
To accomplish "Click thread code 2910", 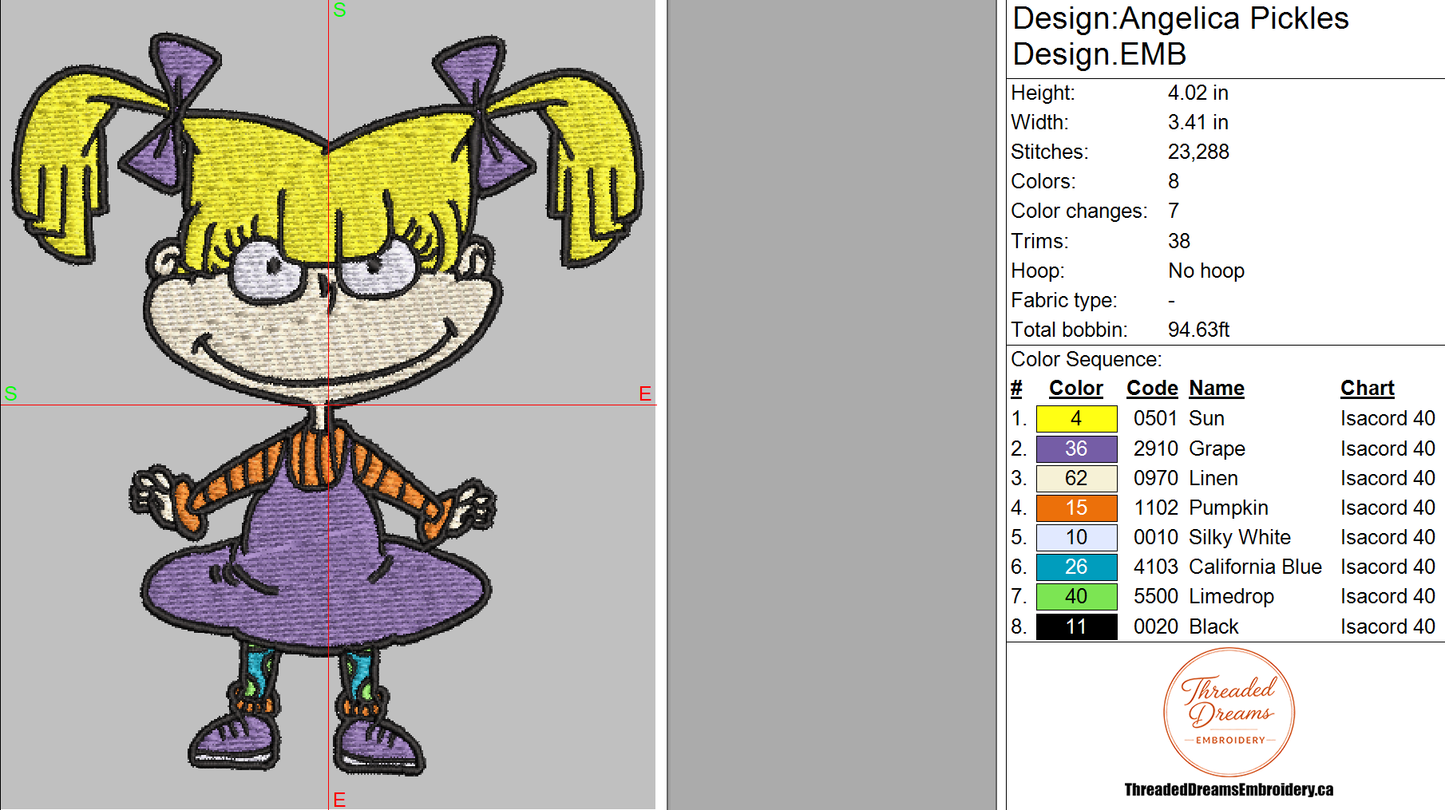I will (x=1156, y=449).
